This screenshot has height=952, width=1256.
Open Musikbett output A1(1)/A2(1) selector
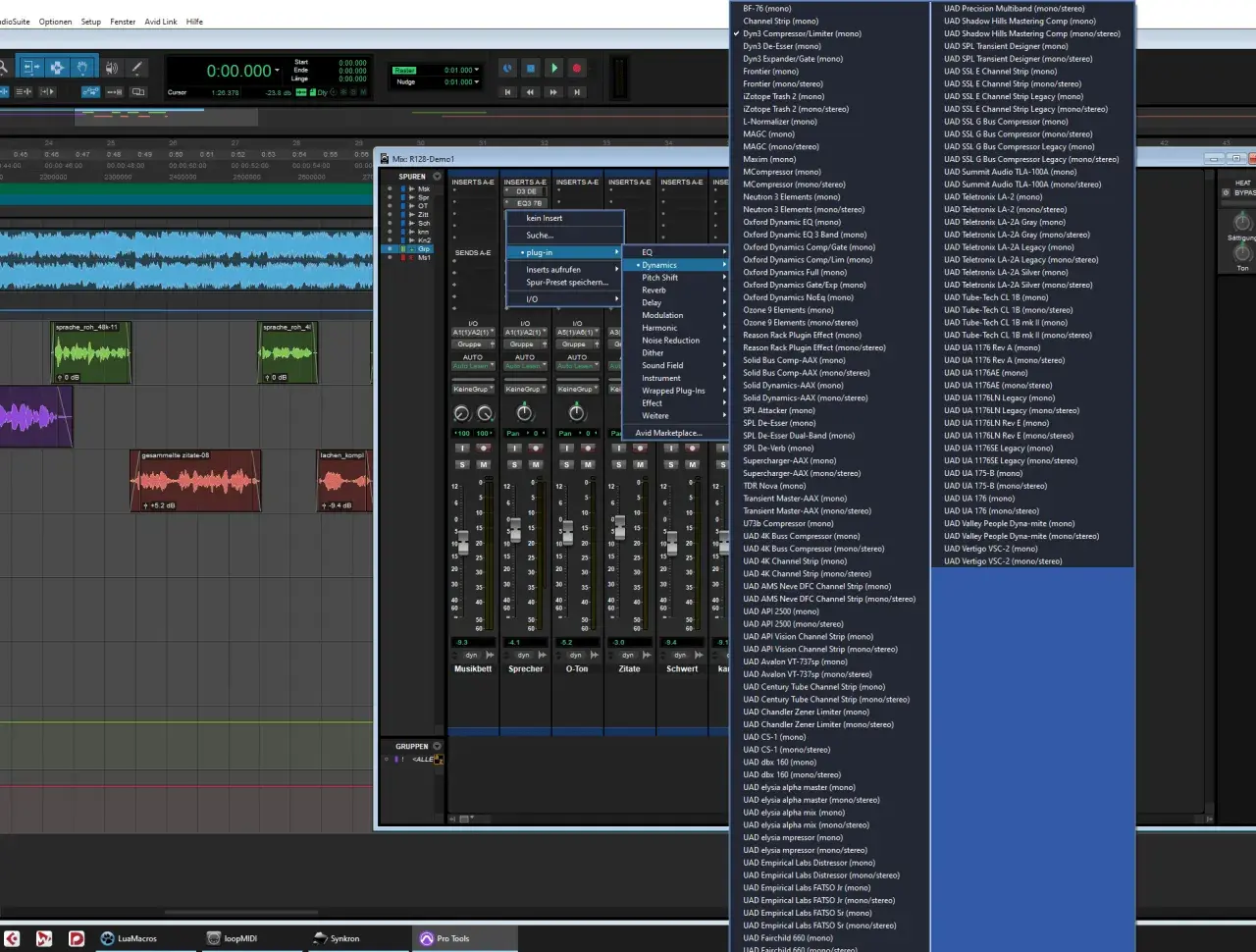click(473, 333)
